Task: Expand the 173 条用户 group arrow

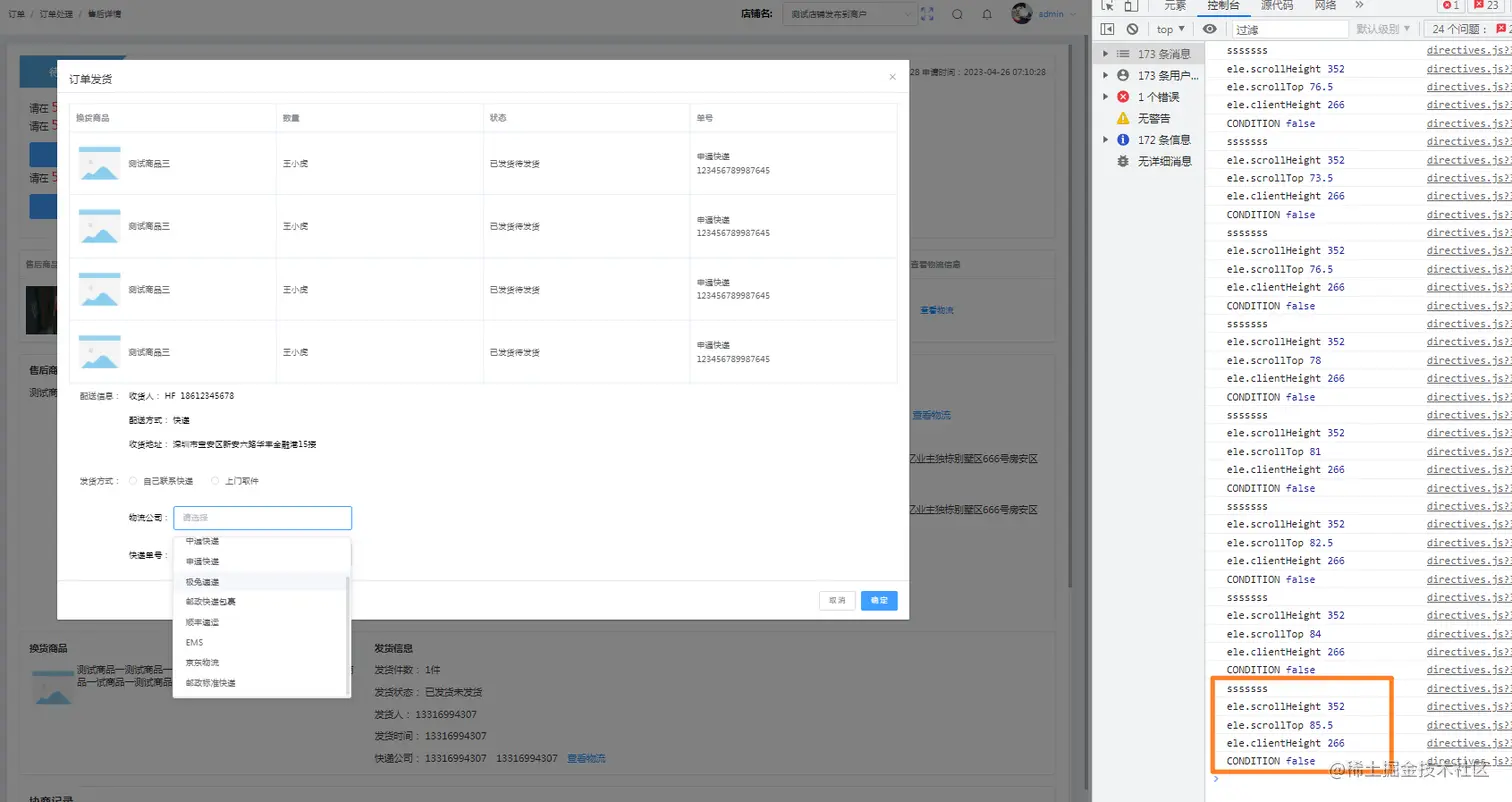Action: 1105,75
